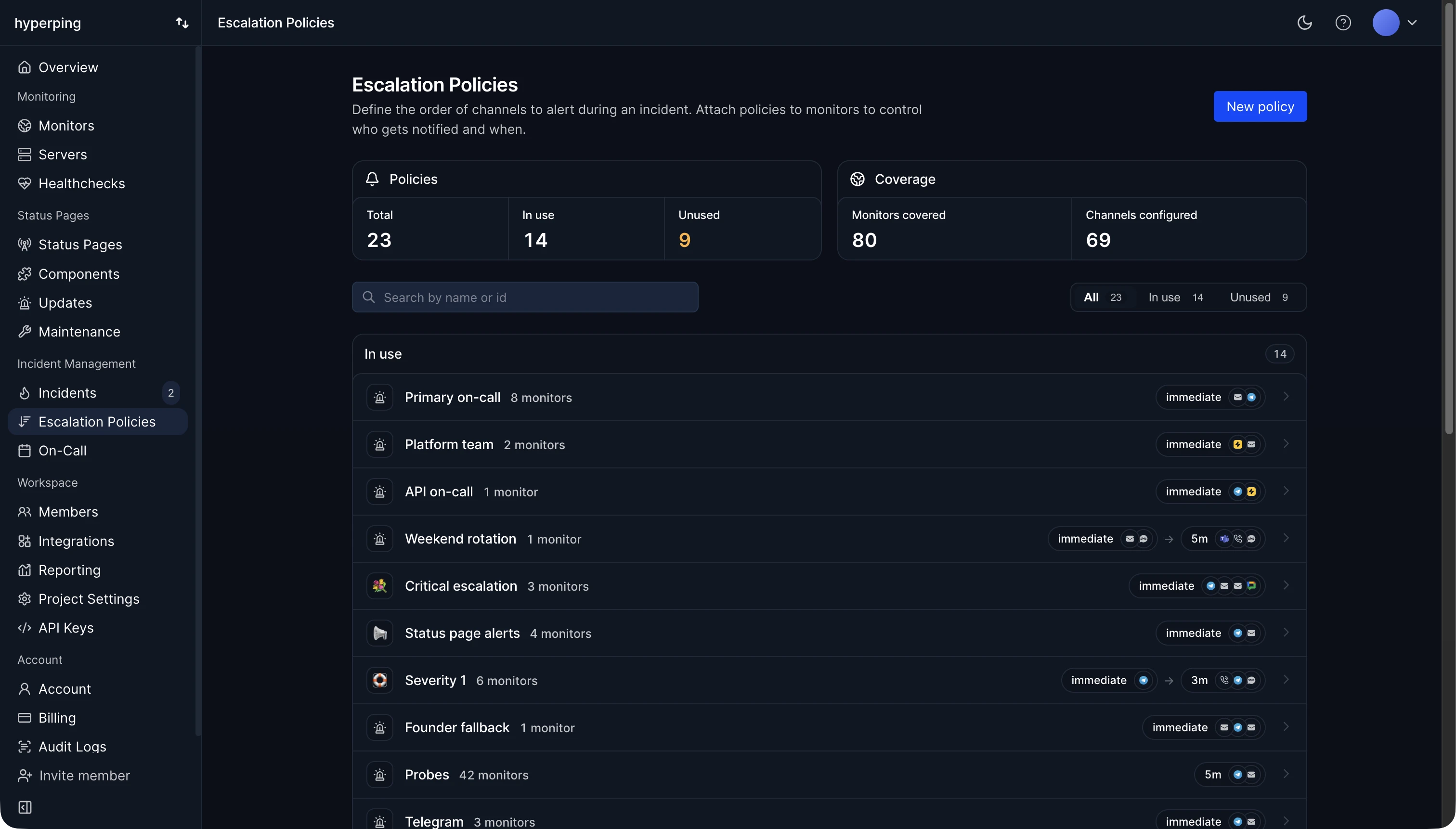This screenshot has width=1456, height=829.
Task: Open Probes row chevron
Action: point(1286,774)
